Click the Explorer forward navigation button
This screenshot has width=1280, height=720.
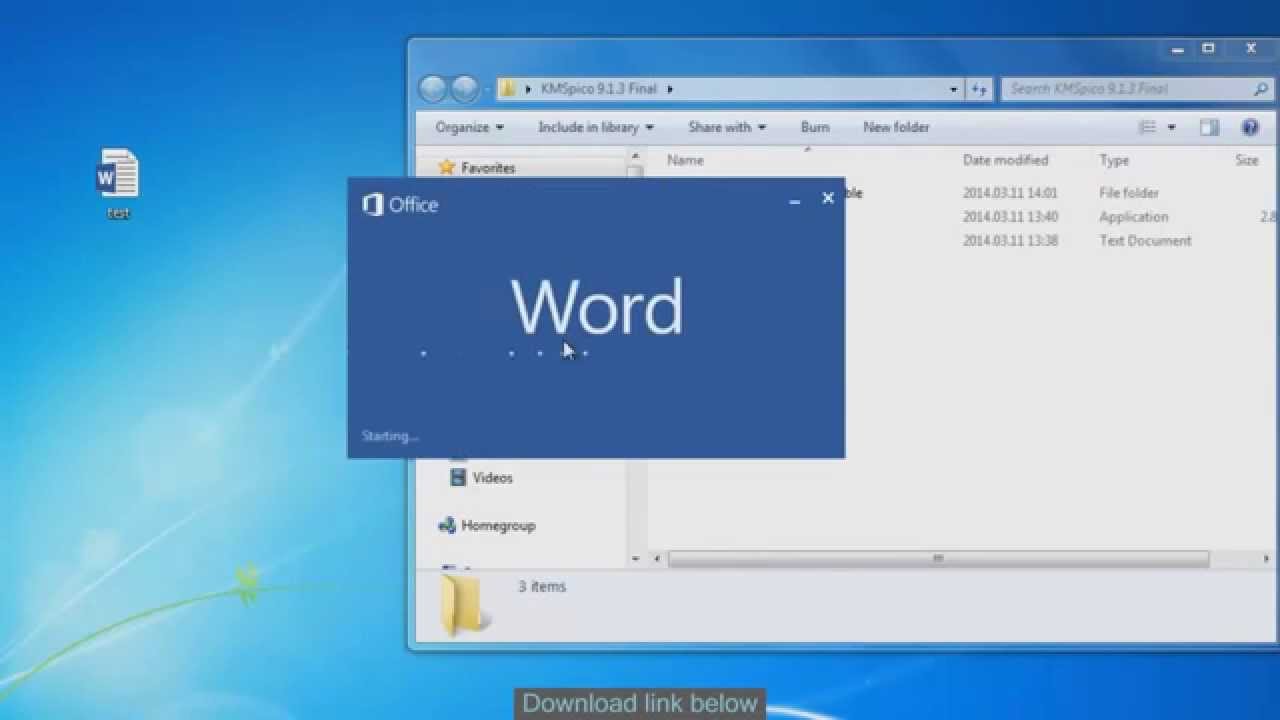[x=465, y=89]
